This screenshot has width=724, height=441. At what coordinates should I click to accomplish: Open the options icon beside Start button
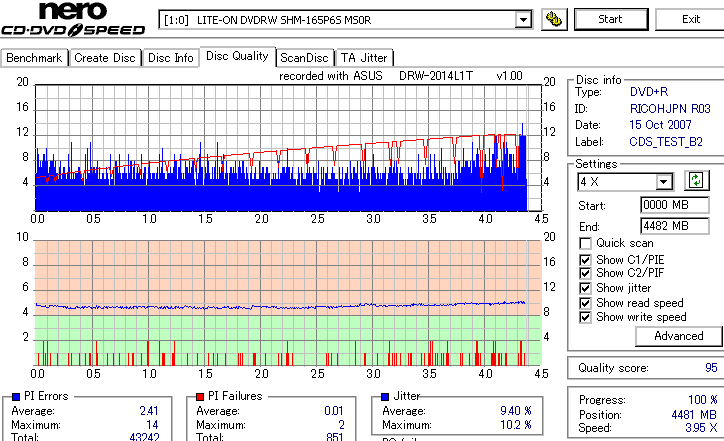point(554,19)
